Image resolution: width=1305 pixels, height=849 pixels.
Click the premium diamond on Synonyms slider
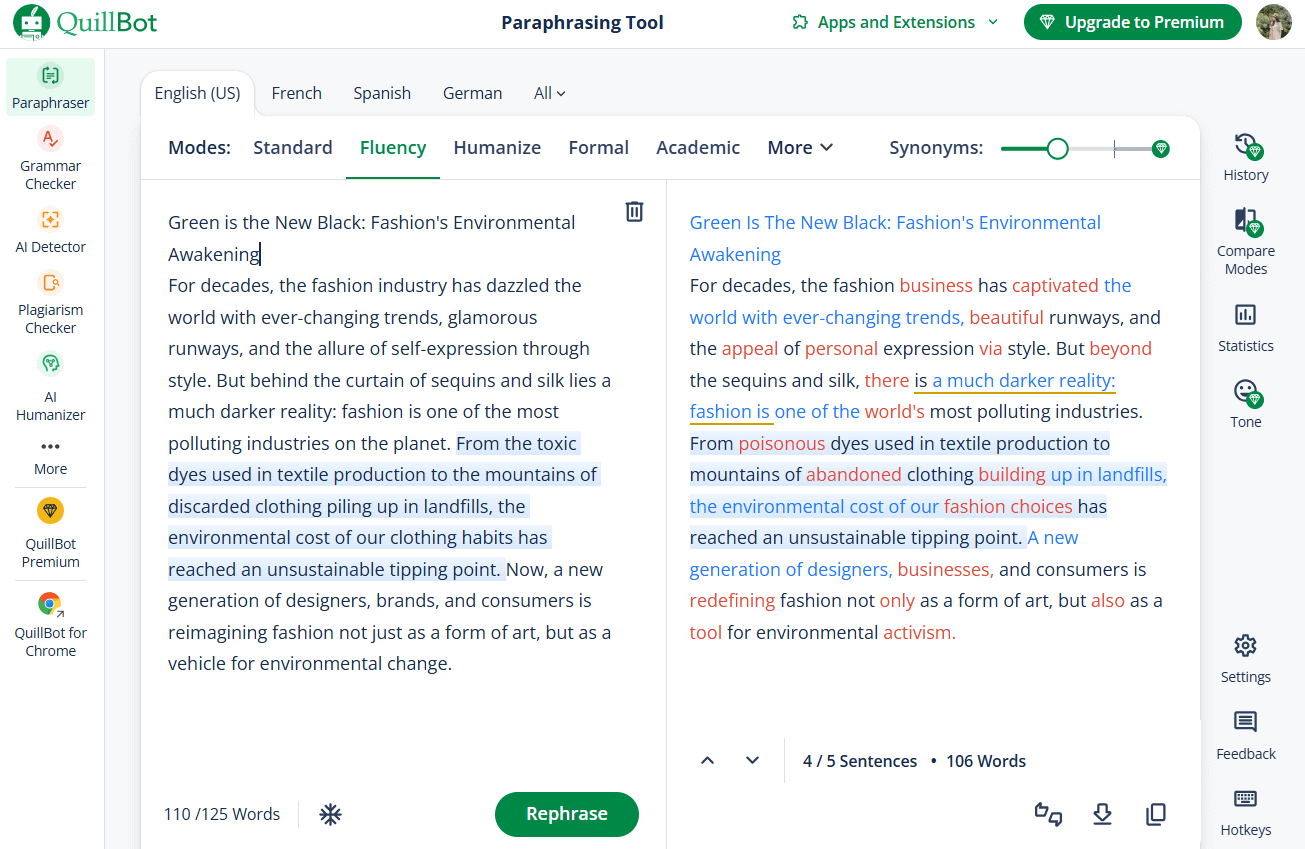(1161, 149)
